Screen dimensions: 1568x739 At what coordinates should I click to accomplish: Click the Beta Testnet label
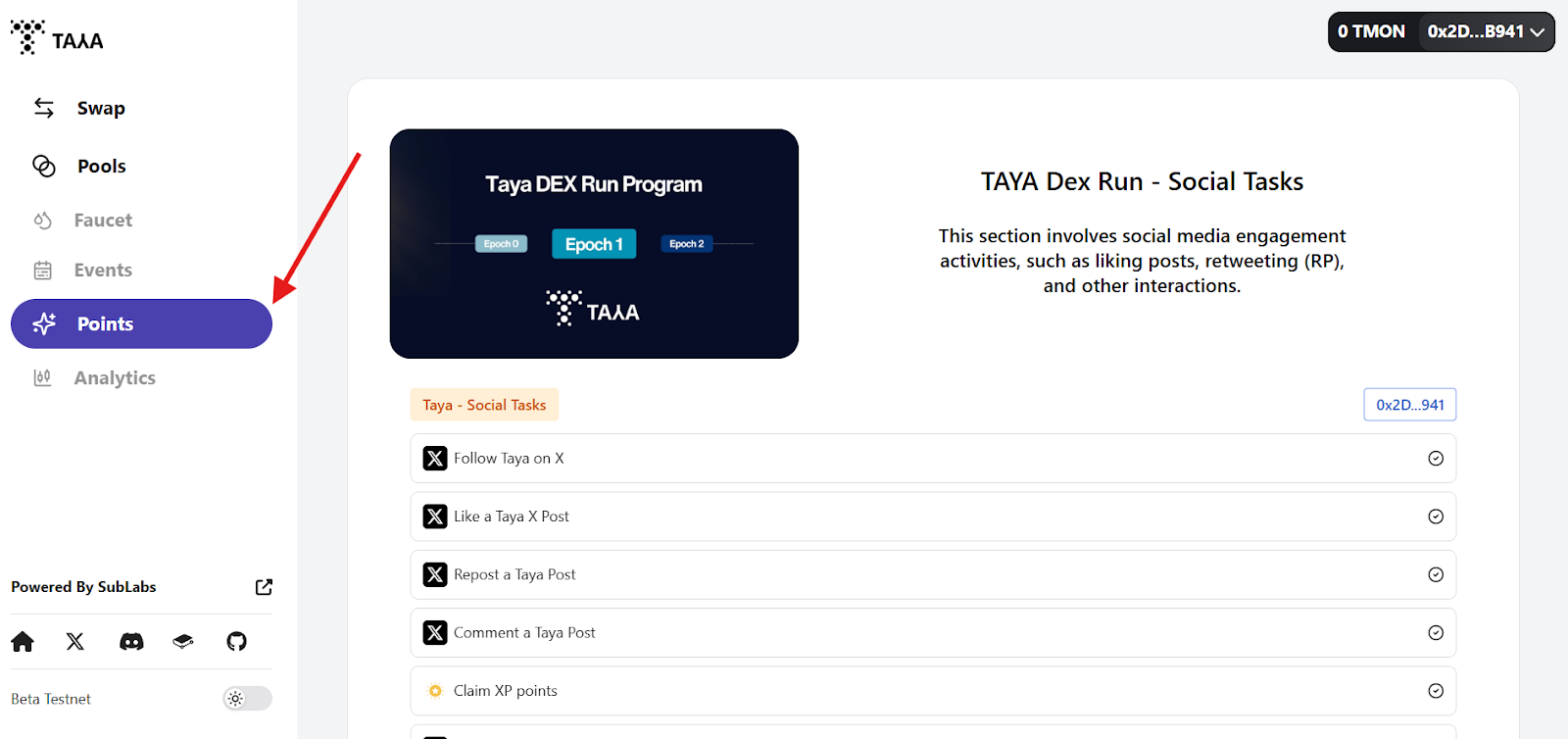pos(51,699)
